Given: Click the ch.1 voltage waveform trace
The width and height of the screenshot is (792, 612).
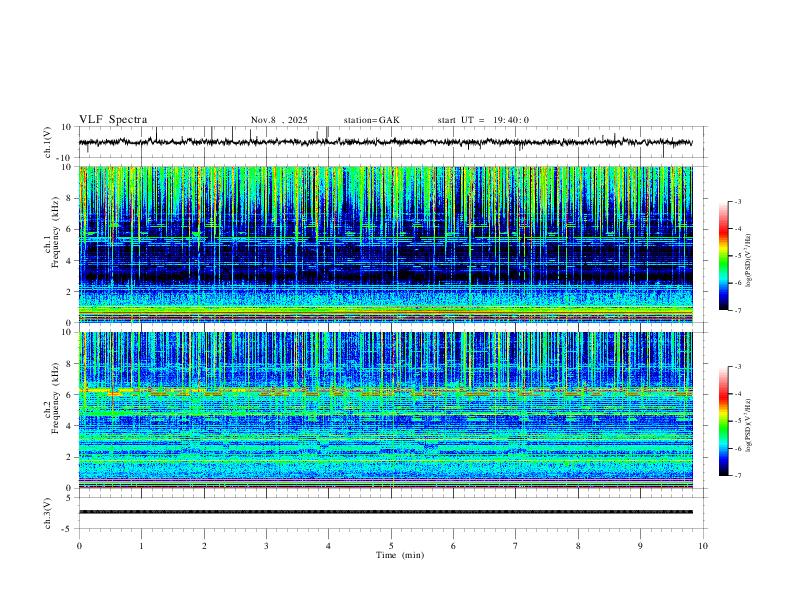Looking at the screenshot, I should 385,142.
